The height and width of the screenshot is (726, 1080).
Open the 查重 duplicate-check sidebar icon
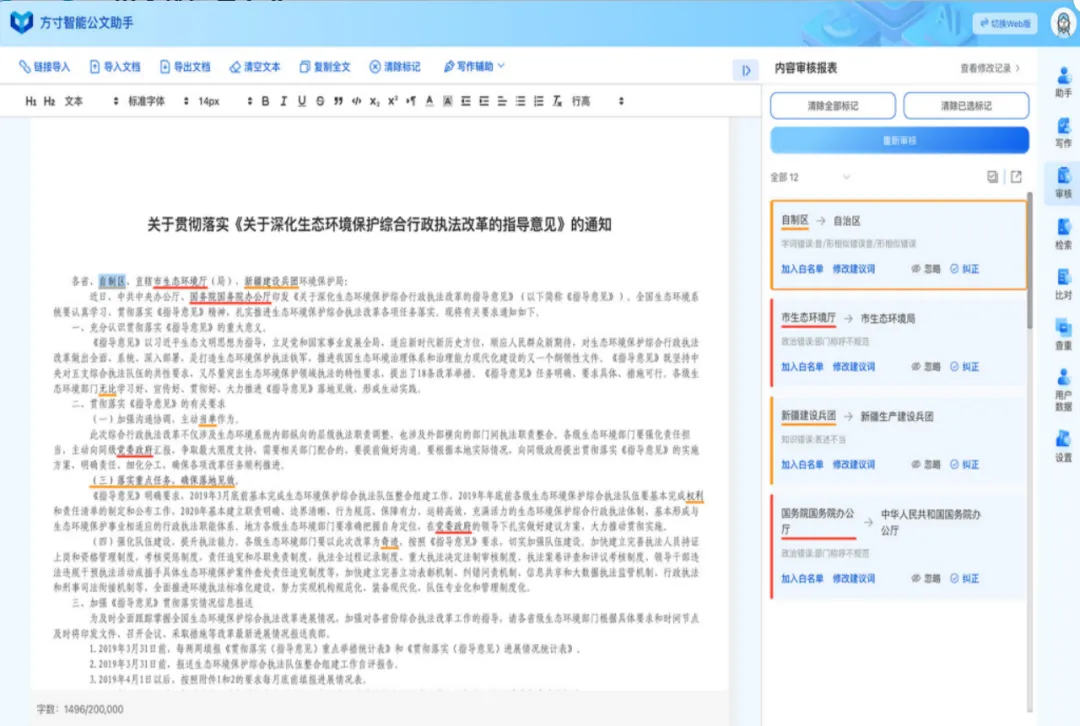click(x=1063, y=335)
